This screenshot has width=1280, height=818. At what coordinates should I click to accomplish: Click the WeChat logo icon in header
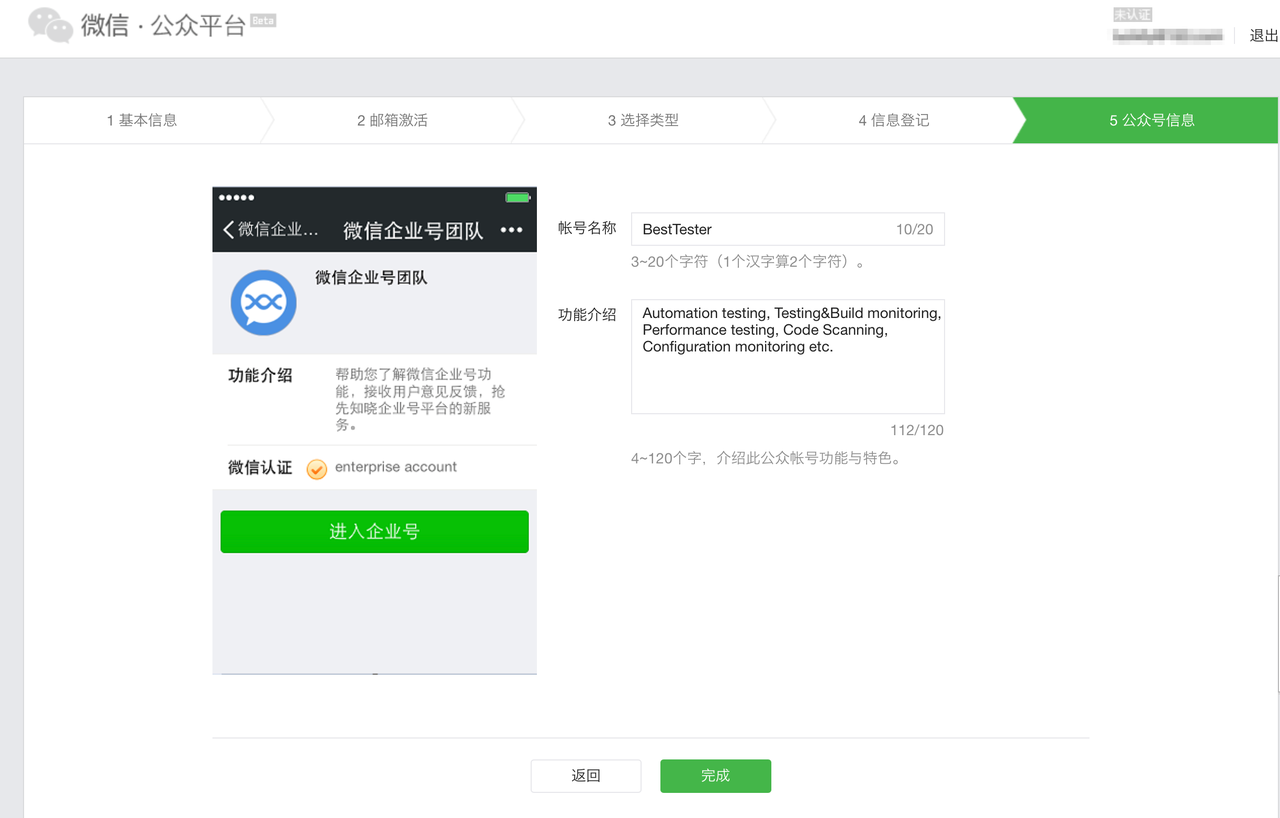(50, 25)
